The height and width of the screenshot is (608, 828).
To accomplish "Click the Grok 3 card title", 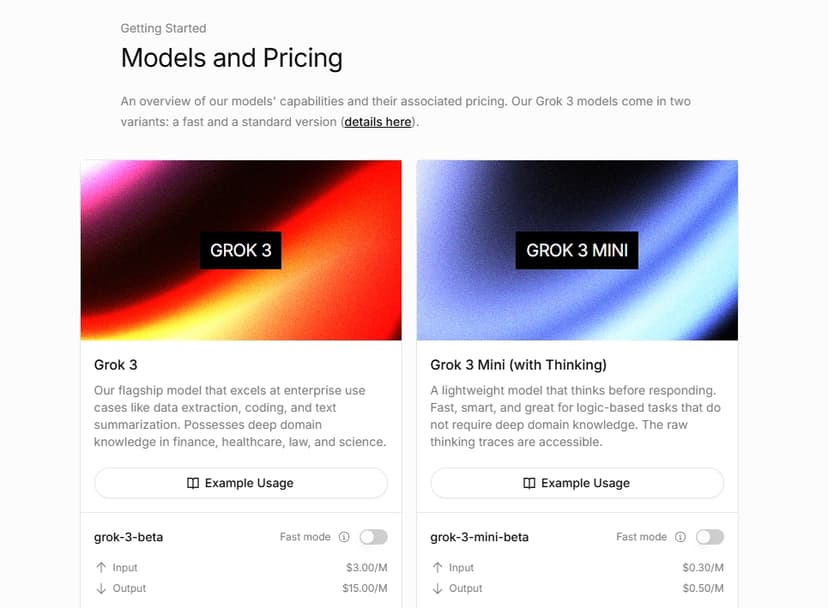I will click(115, 364).
